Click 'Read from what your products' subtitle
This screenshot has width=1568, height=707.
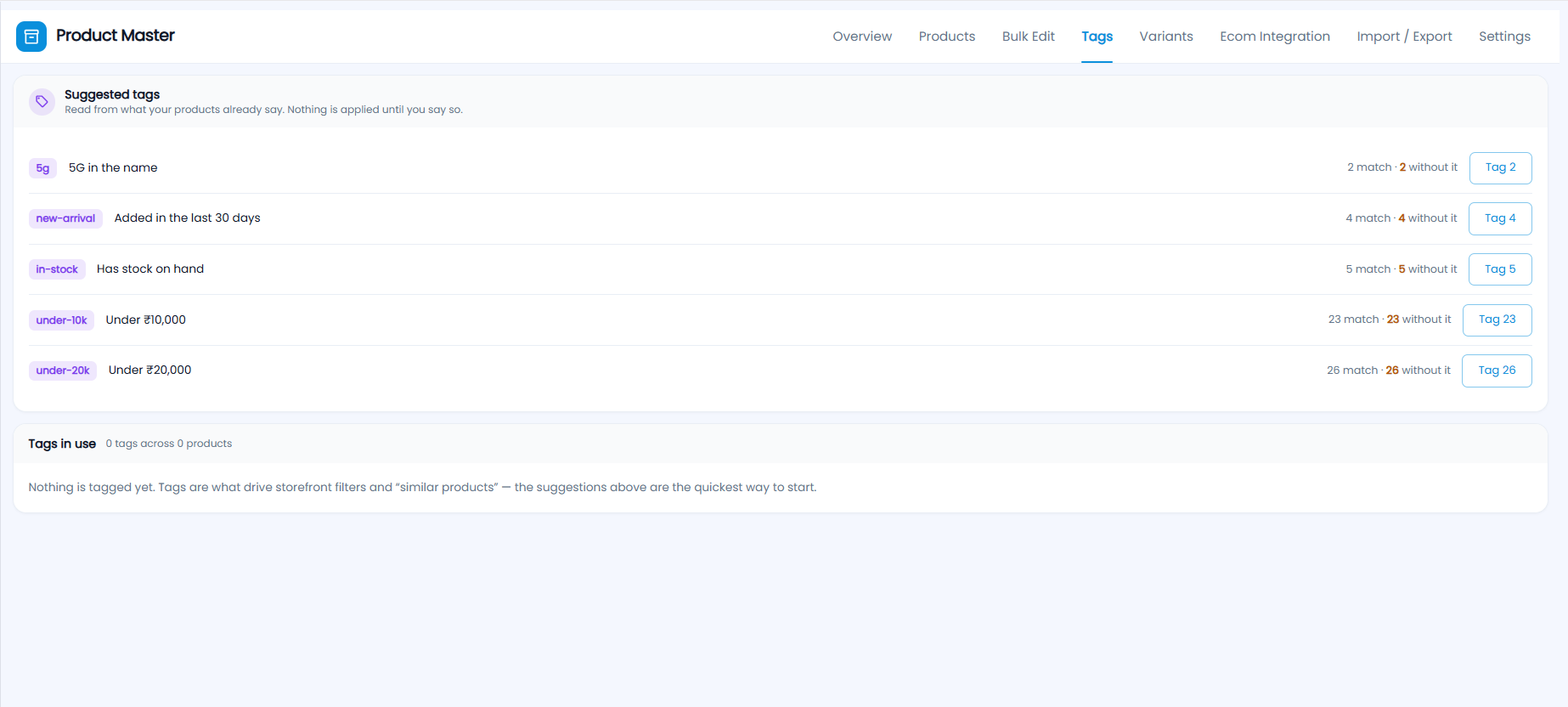263,110
